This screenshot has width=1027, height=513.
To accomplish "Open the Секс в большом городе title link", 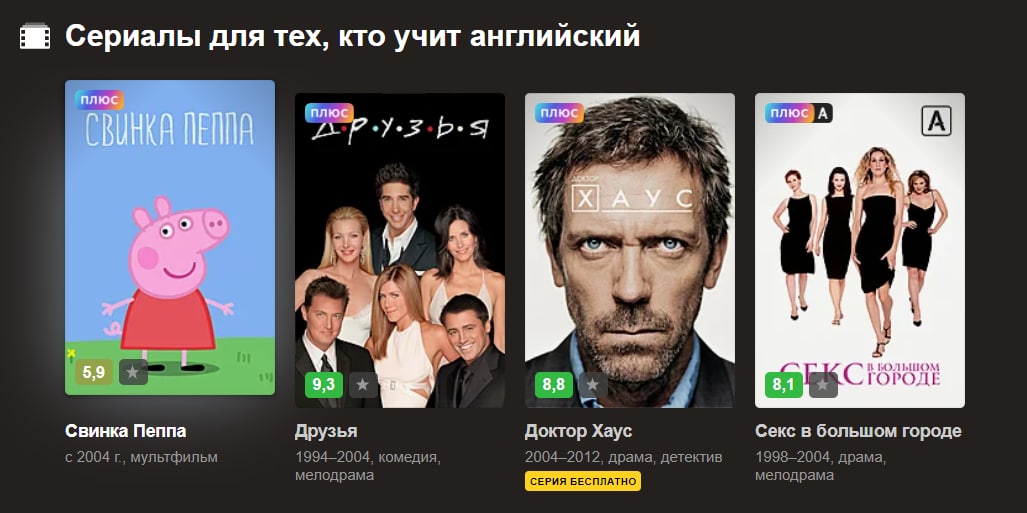I will pyautogui.click(x=858, y=431).
